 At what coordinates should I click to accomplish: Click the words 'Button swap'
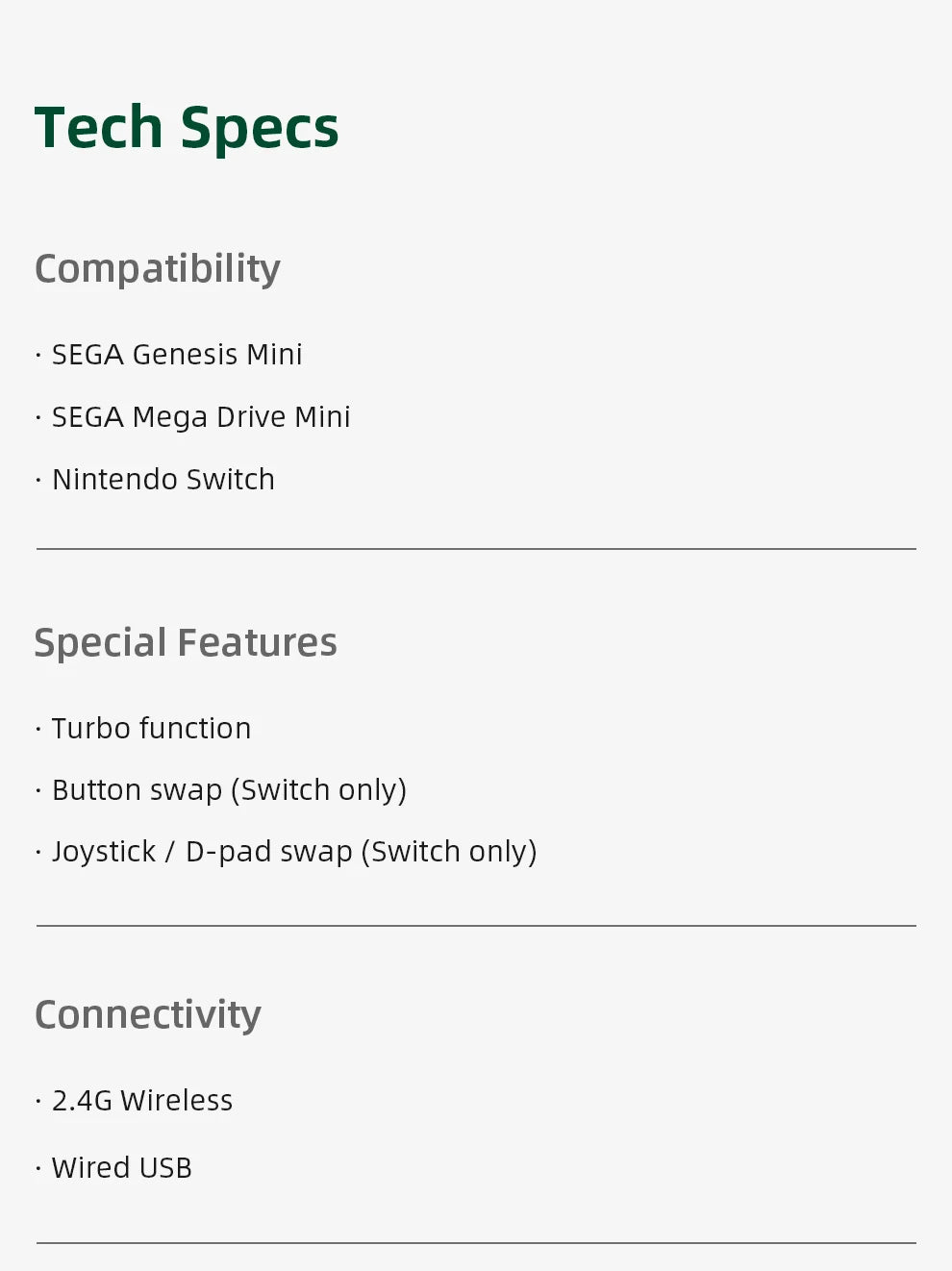137,790
